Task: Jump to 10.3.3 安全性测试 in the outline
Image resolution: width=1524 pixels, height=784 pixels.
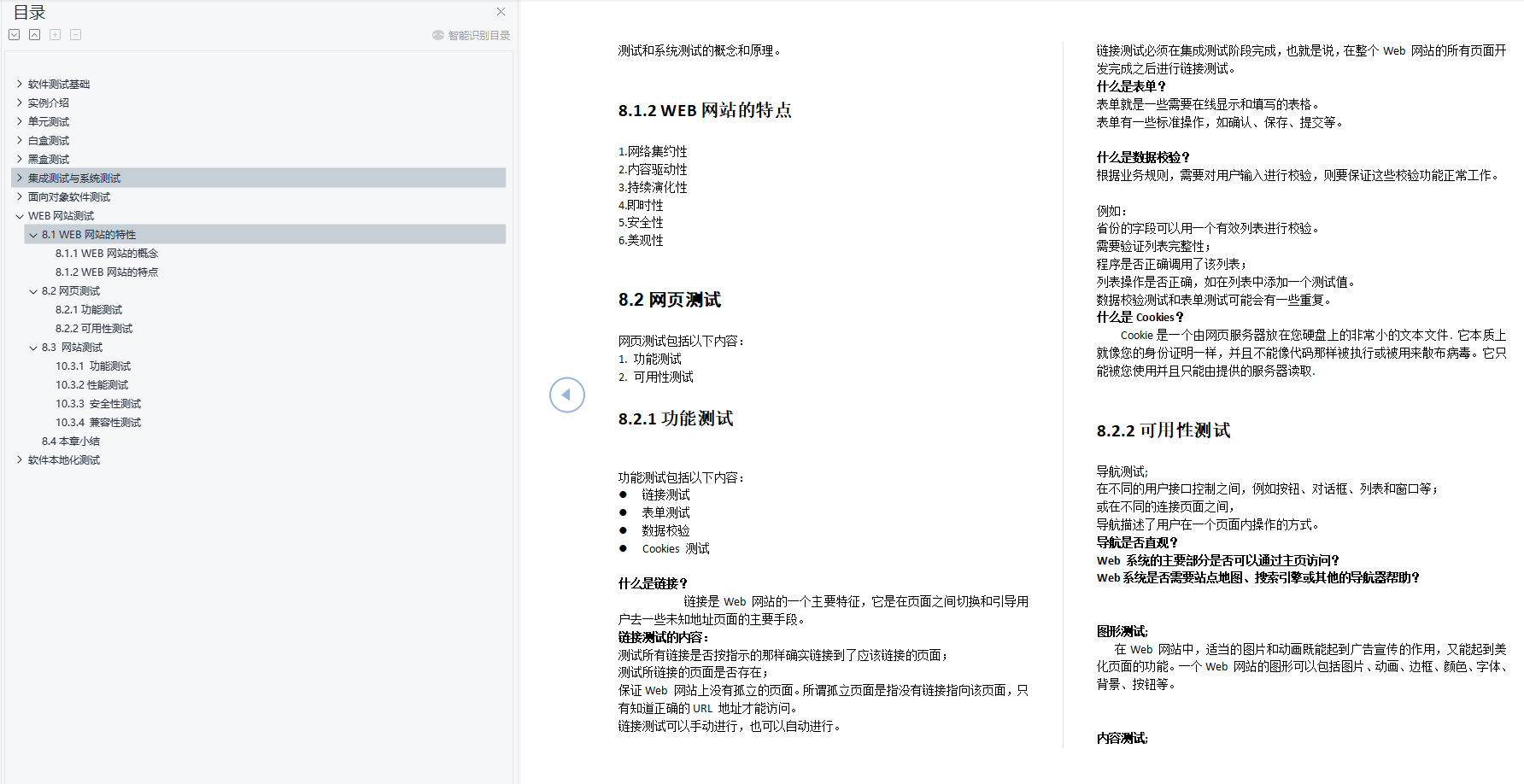Action: [x=99, y=403]
